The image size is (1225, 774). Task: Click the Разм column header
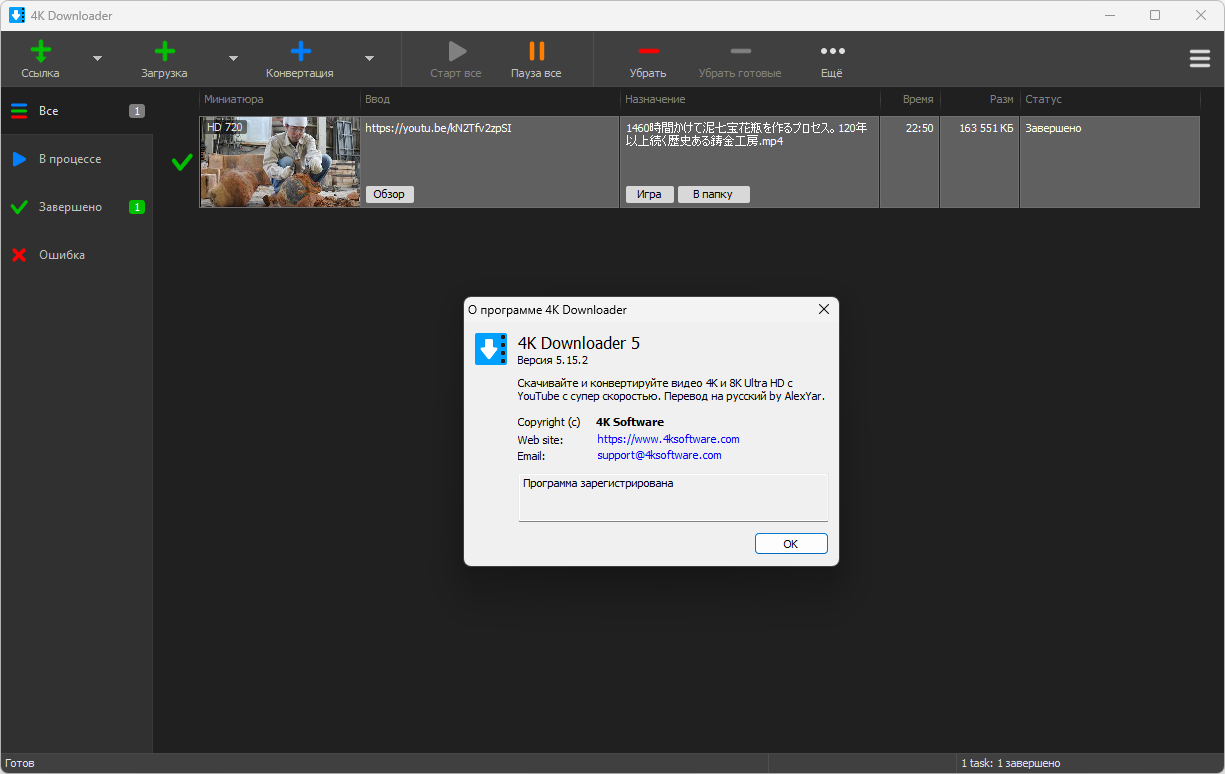pos(980,99)
